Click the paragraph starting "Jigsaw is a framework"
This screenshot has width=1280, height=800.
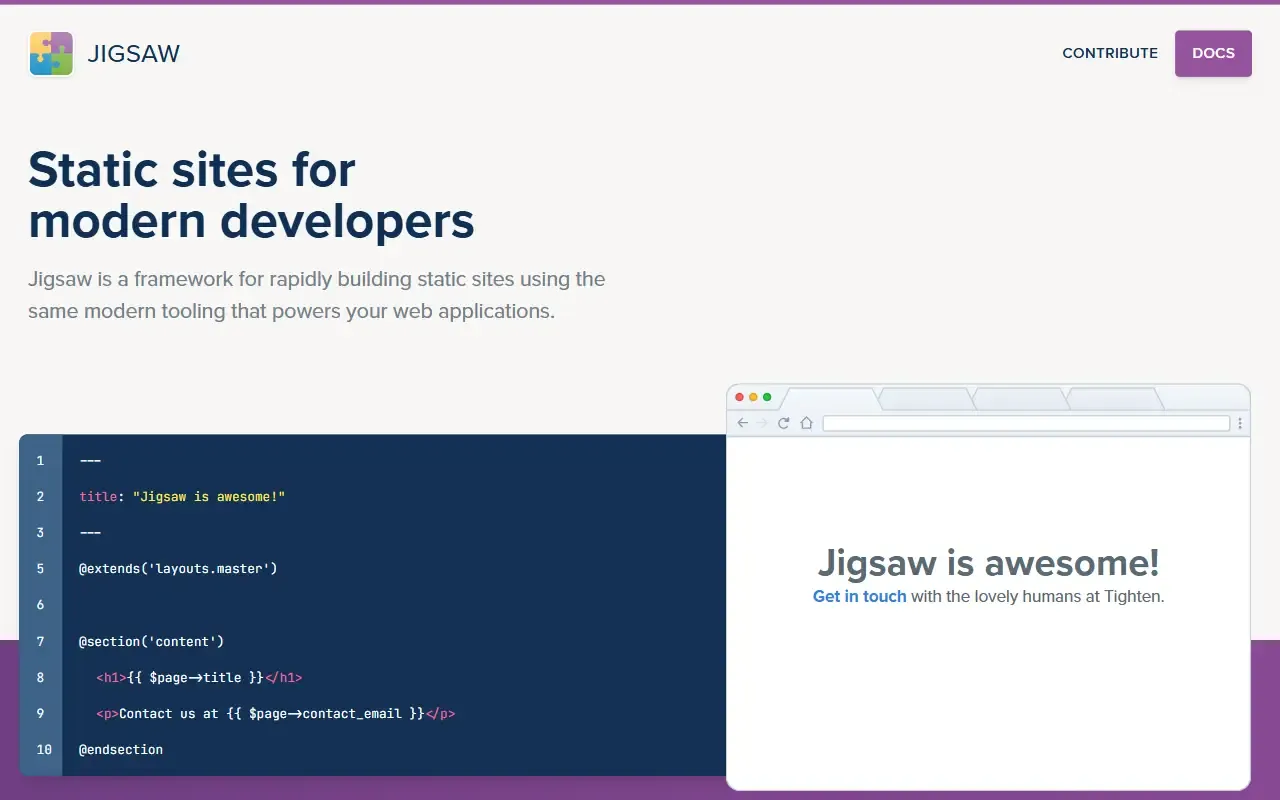coord(317,295)
